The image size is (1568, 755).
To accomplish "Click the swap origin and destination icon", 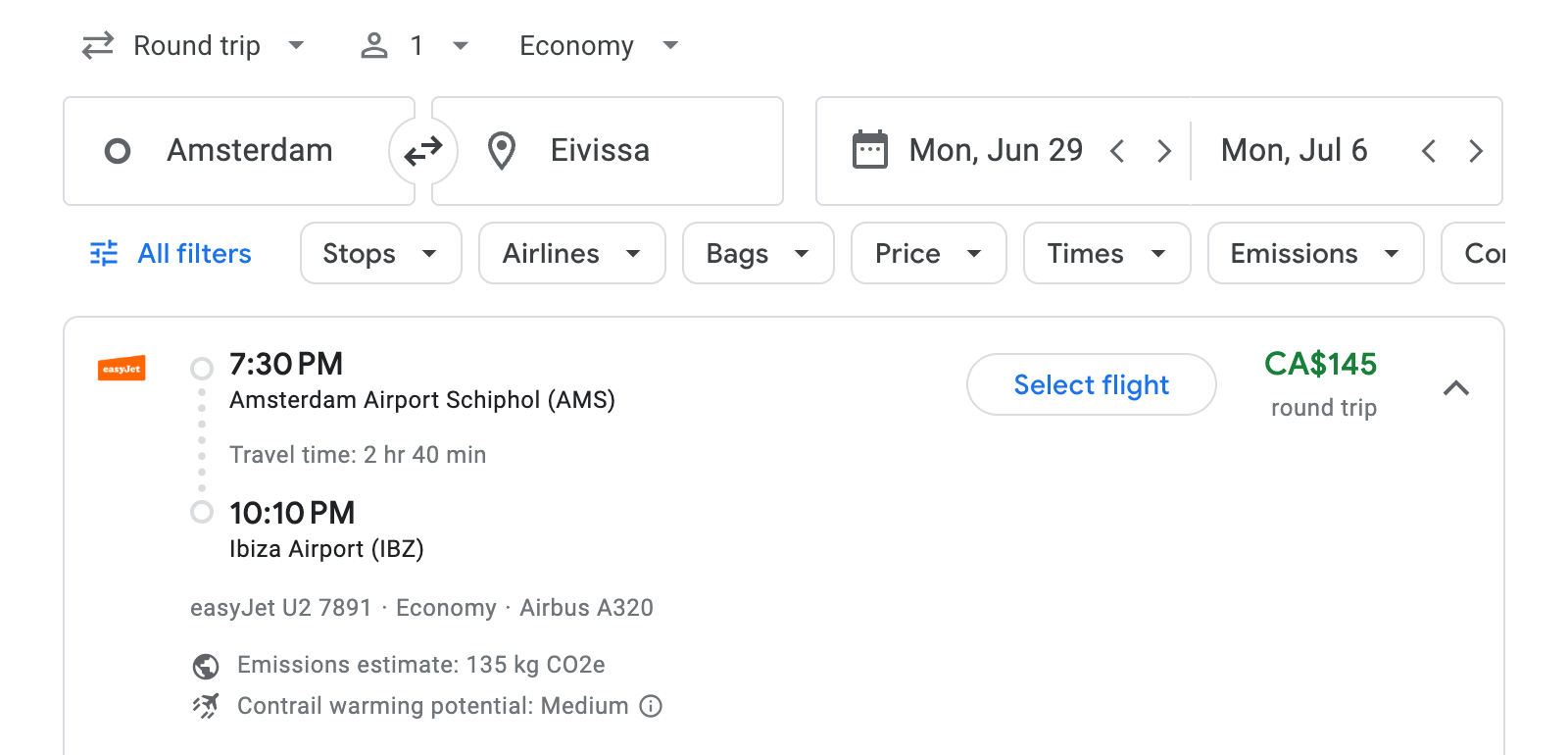I will 421,150.
